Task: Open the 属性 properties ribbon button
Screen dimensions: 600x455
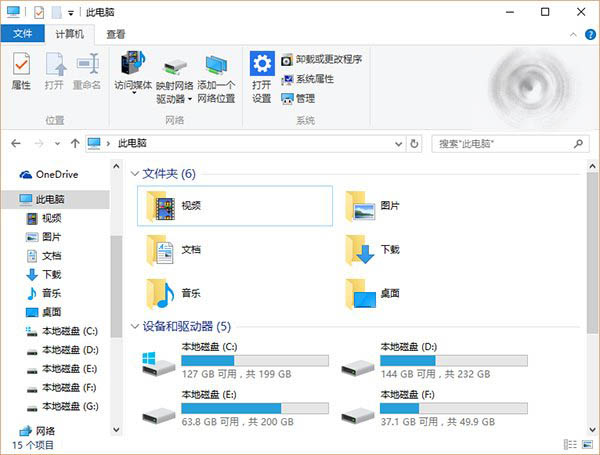Action: [x=21, y=71]
